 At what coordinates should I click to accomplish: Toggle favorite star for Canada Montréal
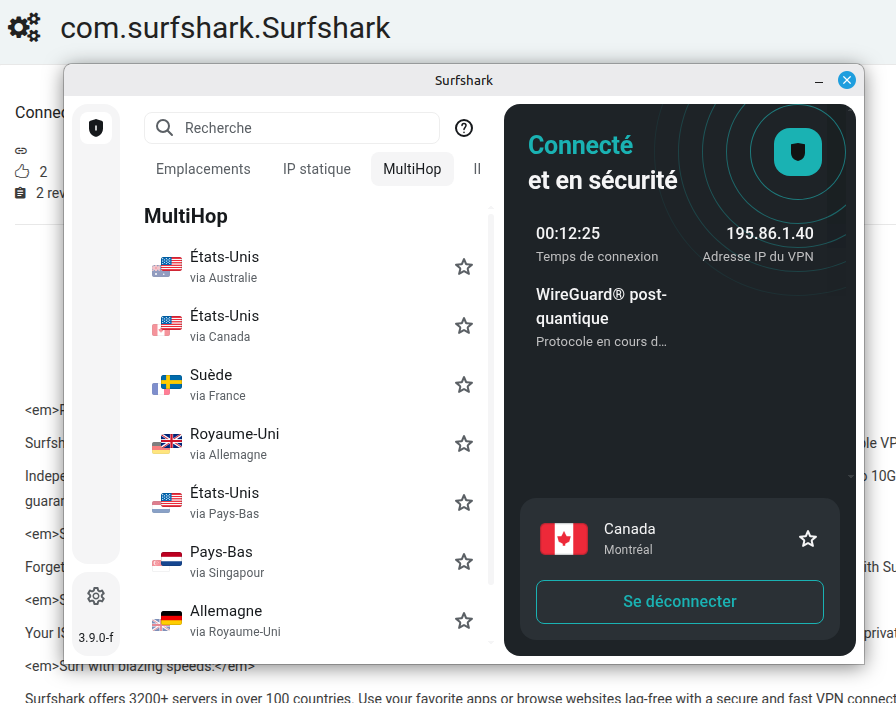coord(807,538)
